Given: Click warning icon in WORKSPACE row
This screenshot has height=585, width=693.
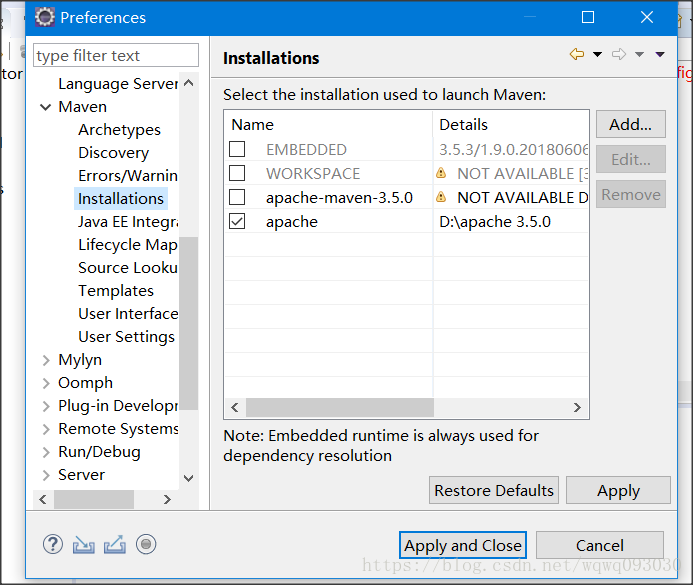Looking at the screenshot, I should click(x=441, y=173).
